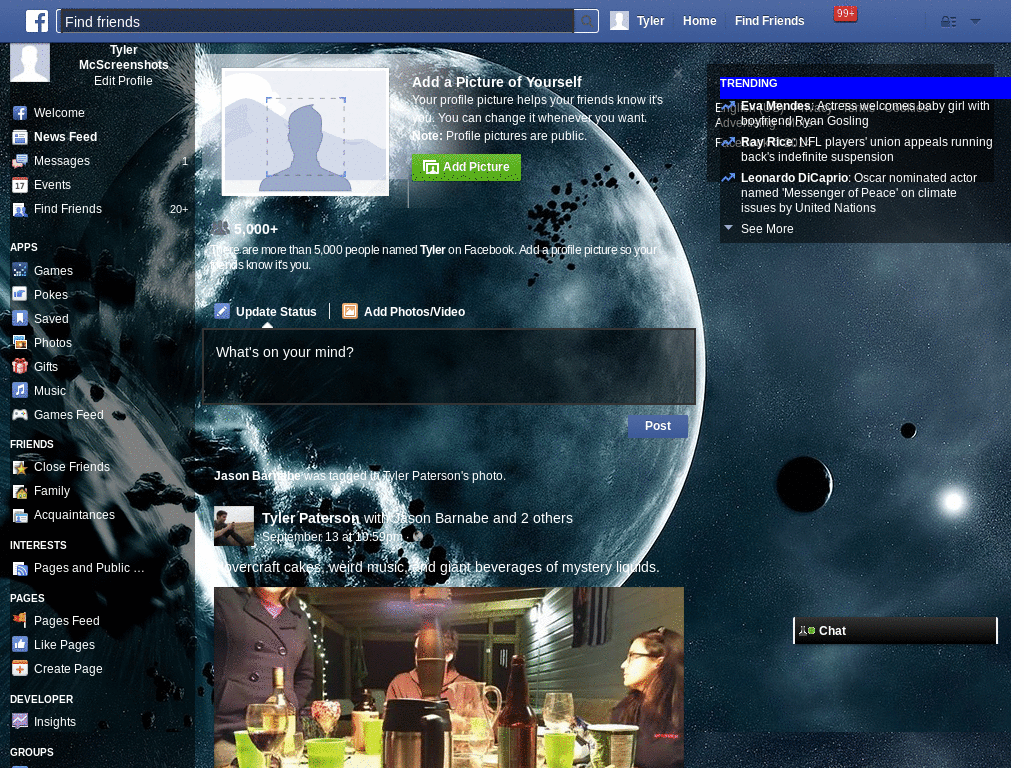Click the Music app icon

point(20,391)
